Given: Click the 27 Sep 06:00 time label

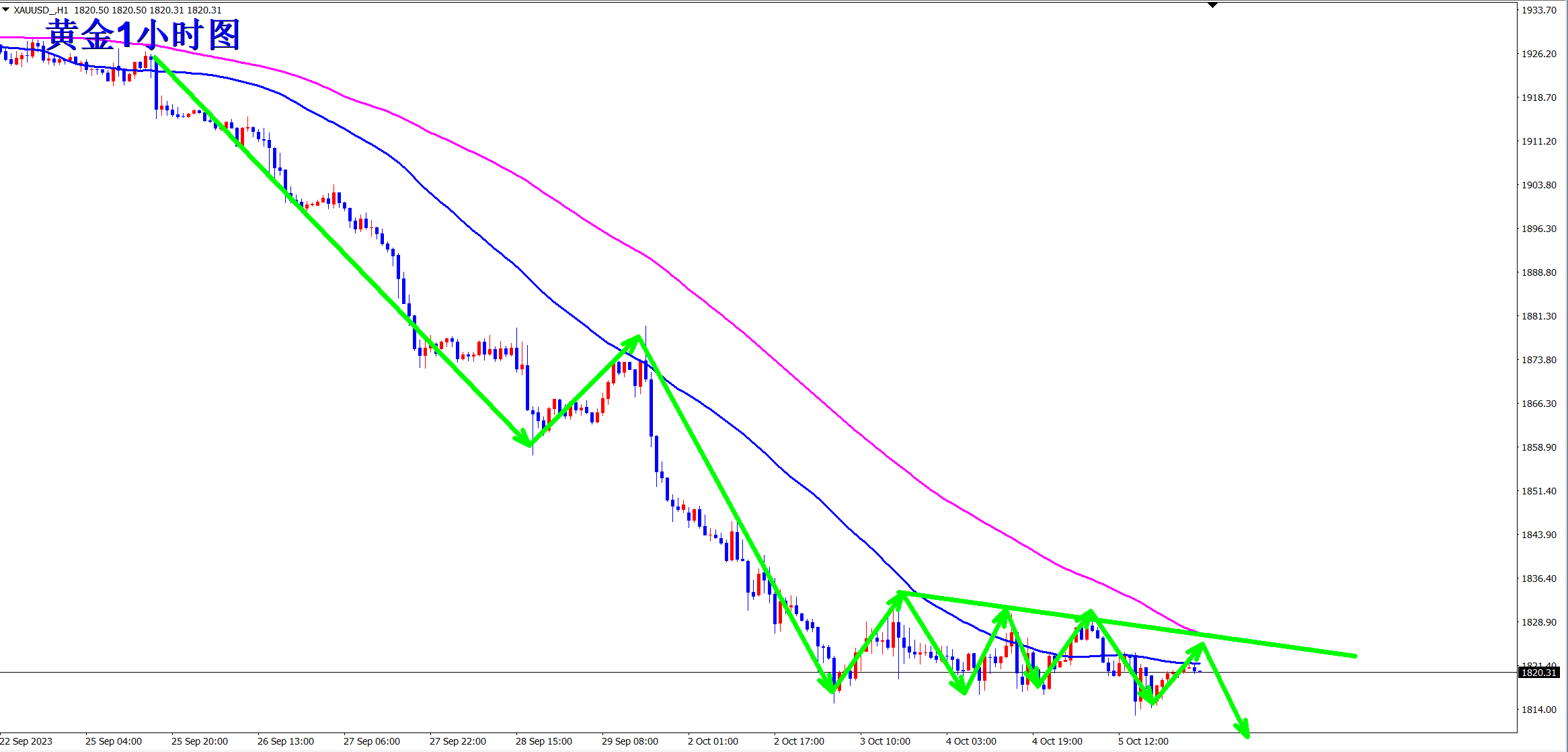Looking at the screenshot, I should (371, 741).
